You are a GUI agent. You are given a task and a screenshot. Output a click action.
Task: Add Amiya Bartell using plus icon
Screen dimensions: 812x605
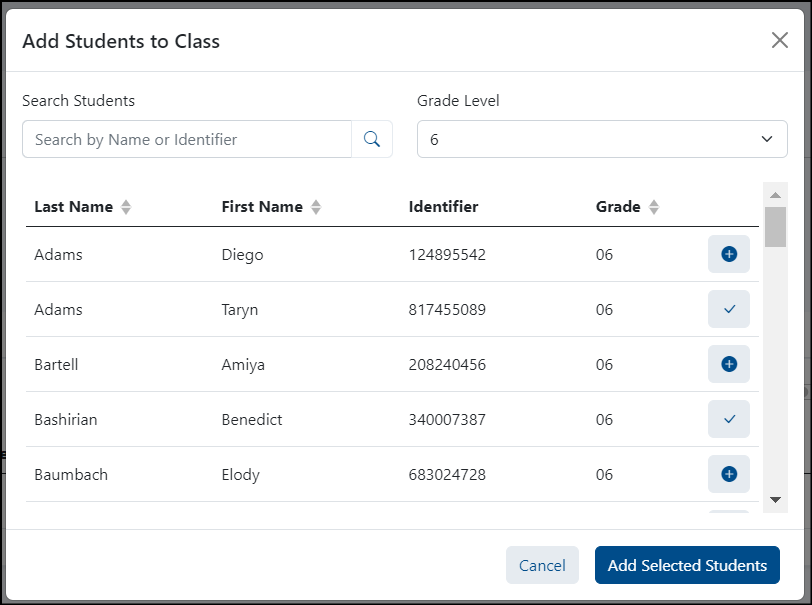click(x=728, y=365)
